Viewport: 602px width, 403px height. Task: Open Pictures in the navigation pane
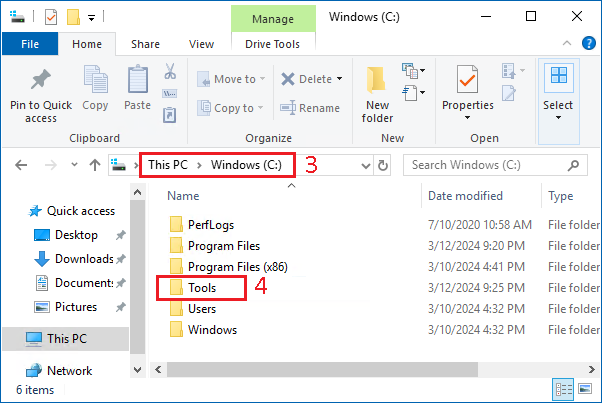(x=65, y=307)
